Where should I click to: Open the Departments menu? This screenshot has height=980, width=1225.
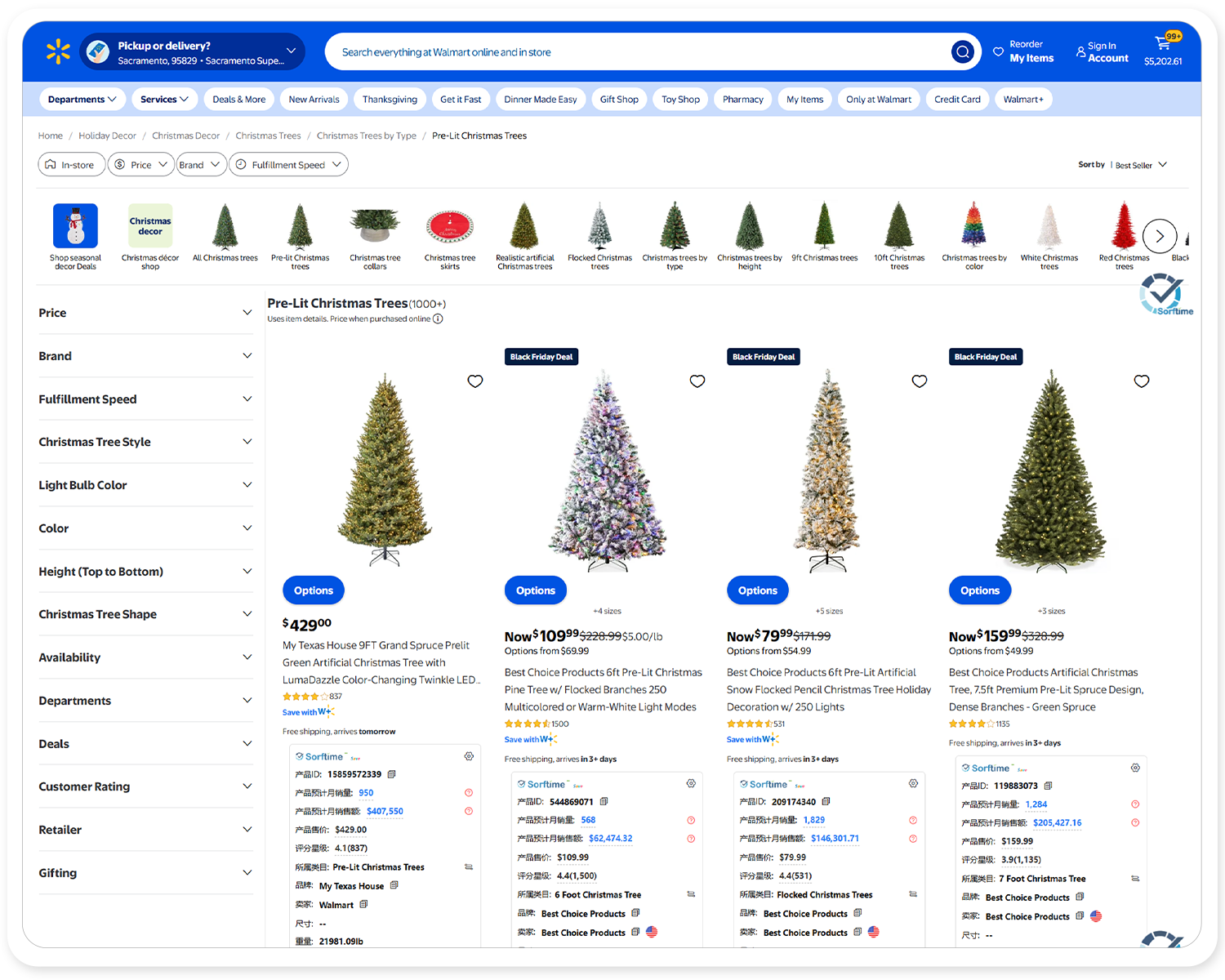tap(82, 100)
